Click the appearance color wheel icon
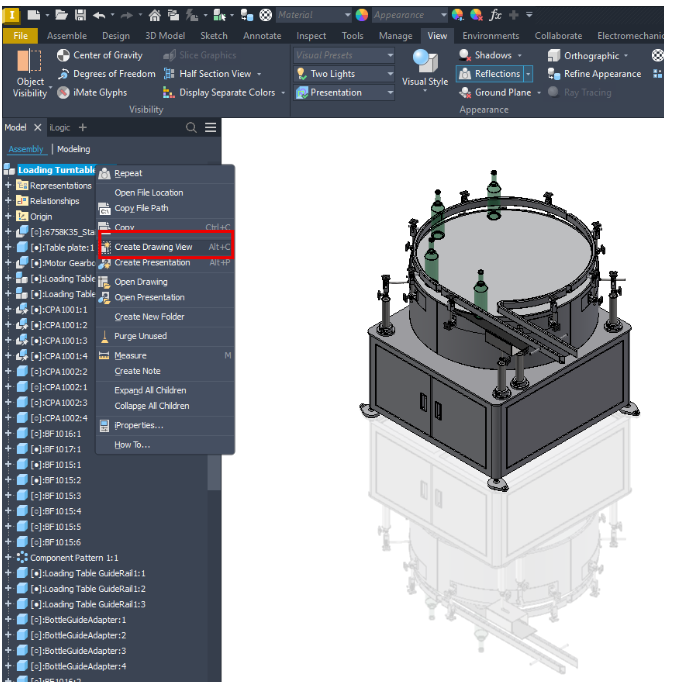Image resolution: width=674 pixels, height=692 pixels. point(362,16)
